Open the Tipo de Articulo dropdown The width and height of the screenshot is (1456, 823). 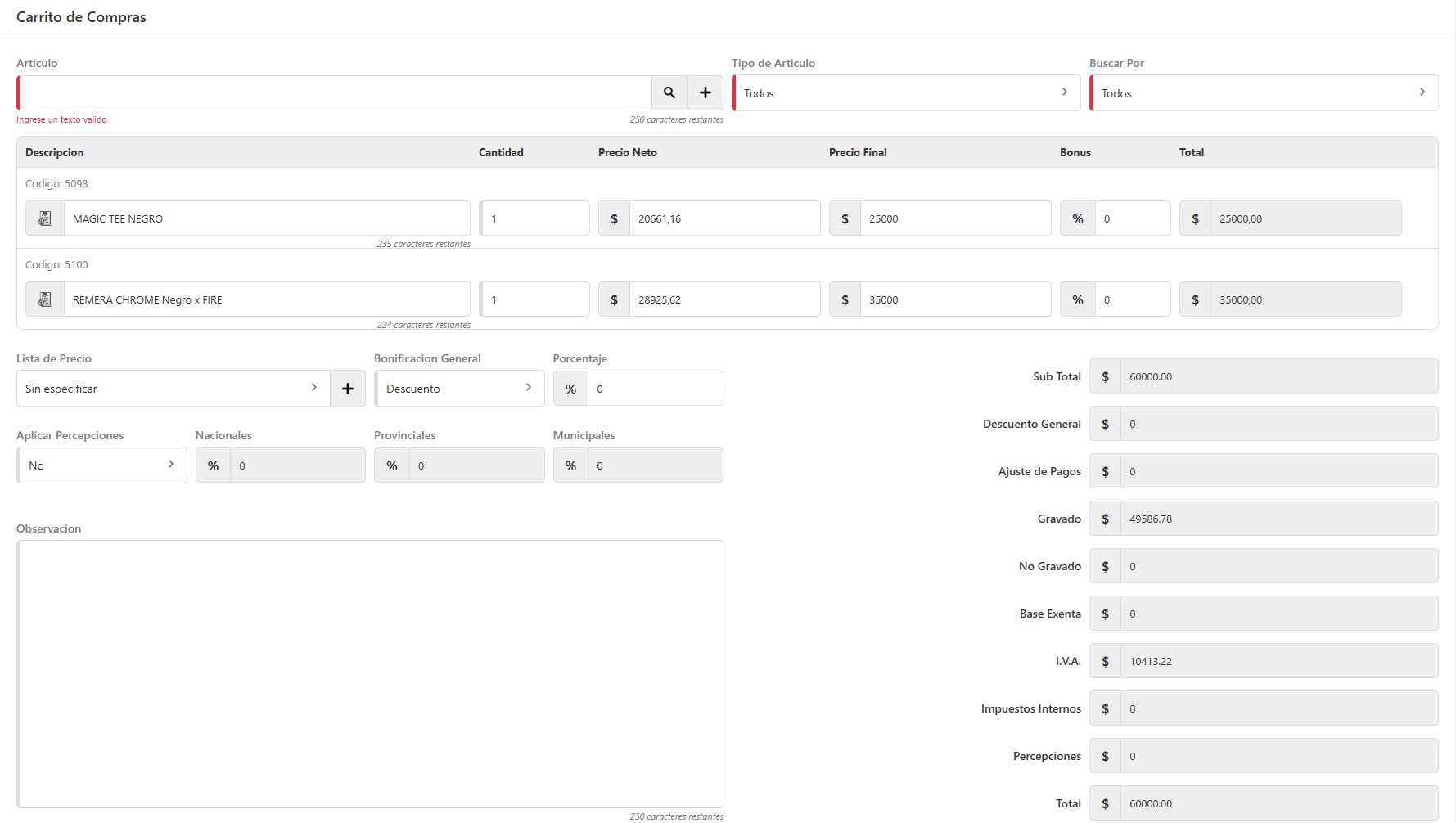coord(905,93)
